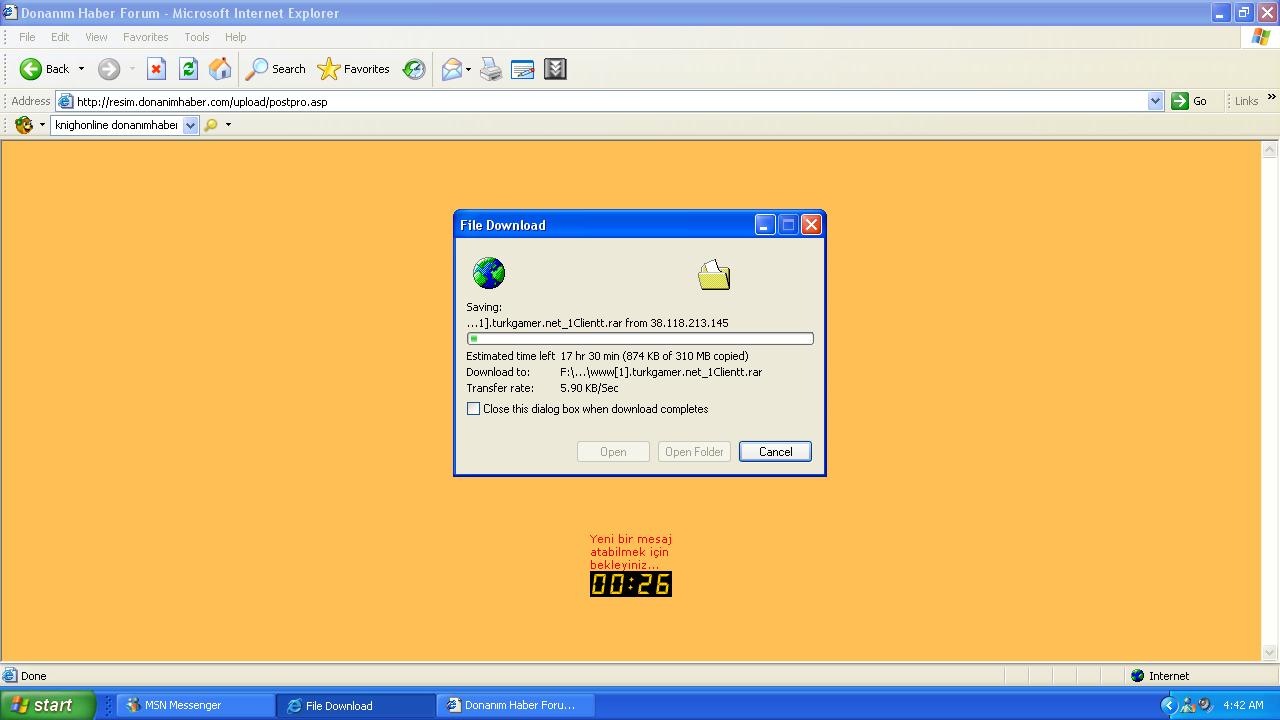Image resolution: width=1280 pixels, height=720 pixels.
Task: Open the Back button history dropdown arrow
Action: pos(81,69)
